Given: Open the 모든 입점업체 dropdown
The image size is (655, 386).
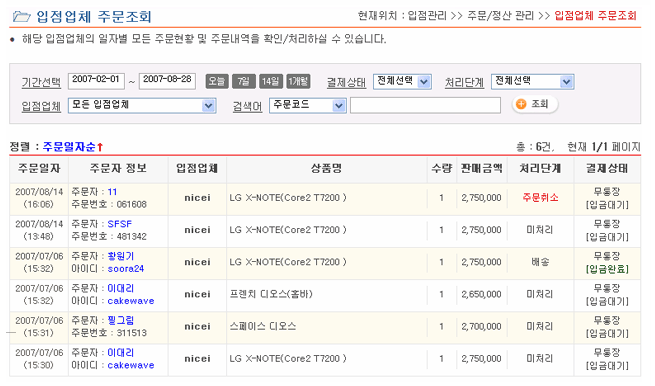Looking at the screenshot, I should pyautogui.click(x=142, y=105).
